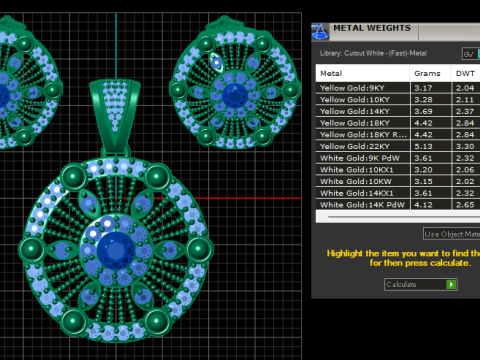Select the White Gold:9K PdW row
The image size is (480, 360).
tap(398, 158)
